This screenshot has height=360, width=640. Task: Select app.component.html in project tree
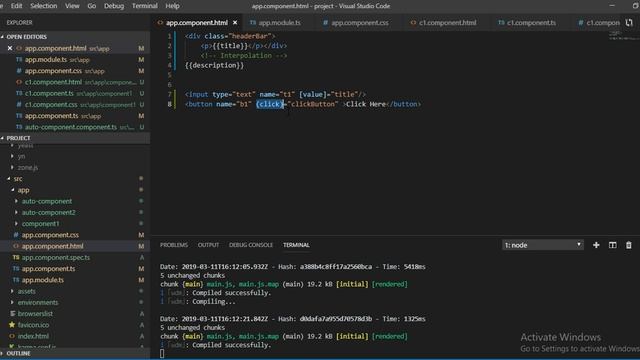(75, 246)
